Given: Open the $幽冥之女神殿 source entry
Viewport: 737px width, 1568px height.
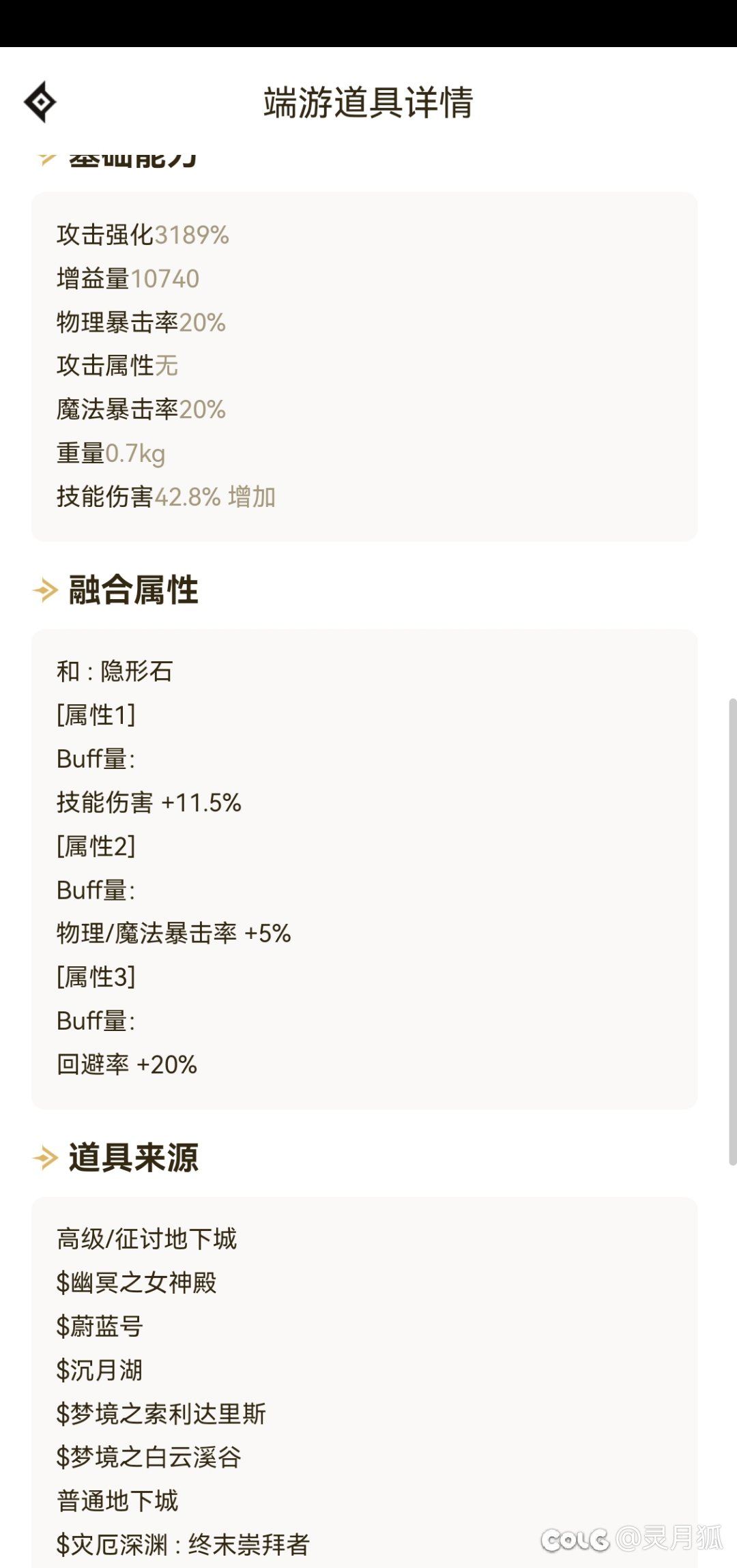Looking at the screenshot, I should 136,1283.
